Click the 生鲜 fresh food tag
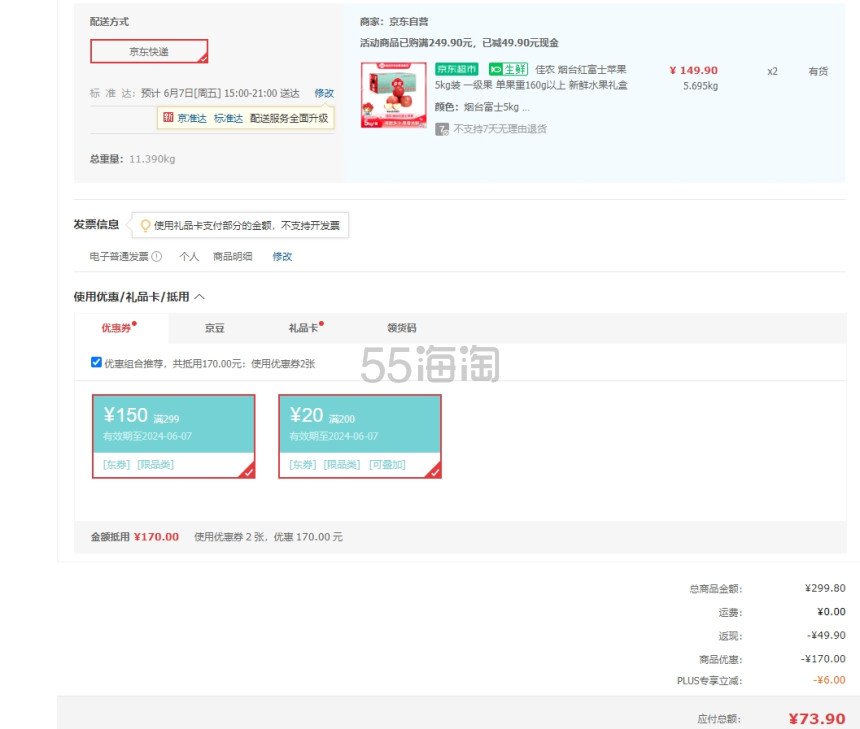Image resolution: width=860 pixels, height=729 pixels. coord(508,69)
